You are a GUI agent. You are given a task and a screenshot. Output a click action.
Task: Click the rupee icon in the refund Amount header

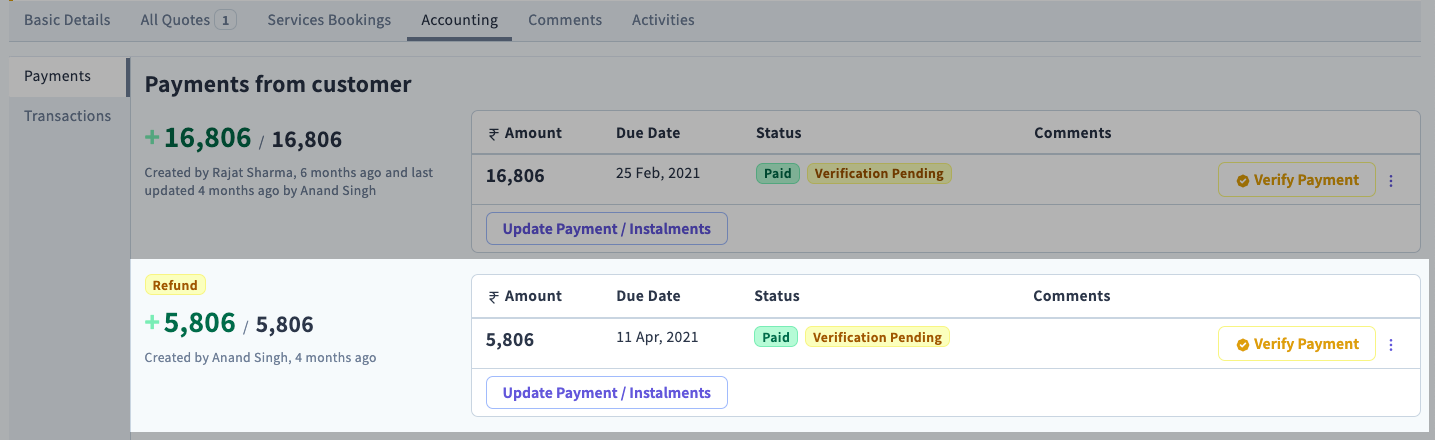tap(494, 297)
